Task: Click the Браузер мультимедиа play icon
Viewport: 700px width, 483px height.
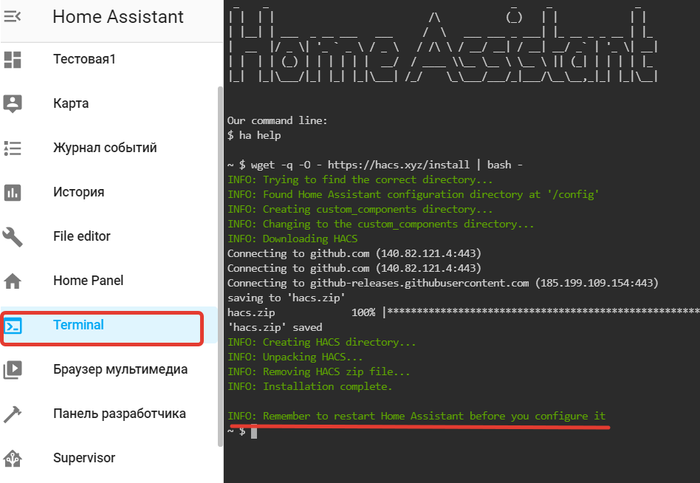Action: click(13, 369)
